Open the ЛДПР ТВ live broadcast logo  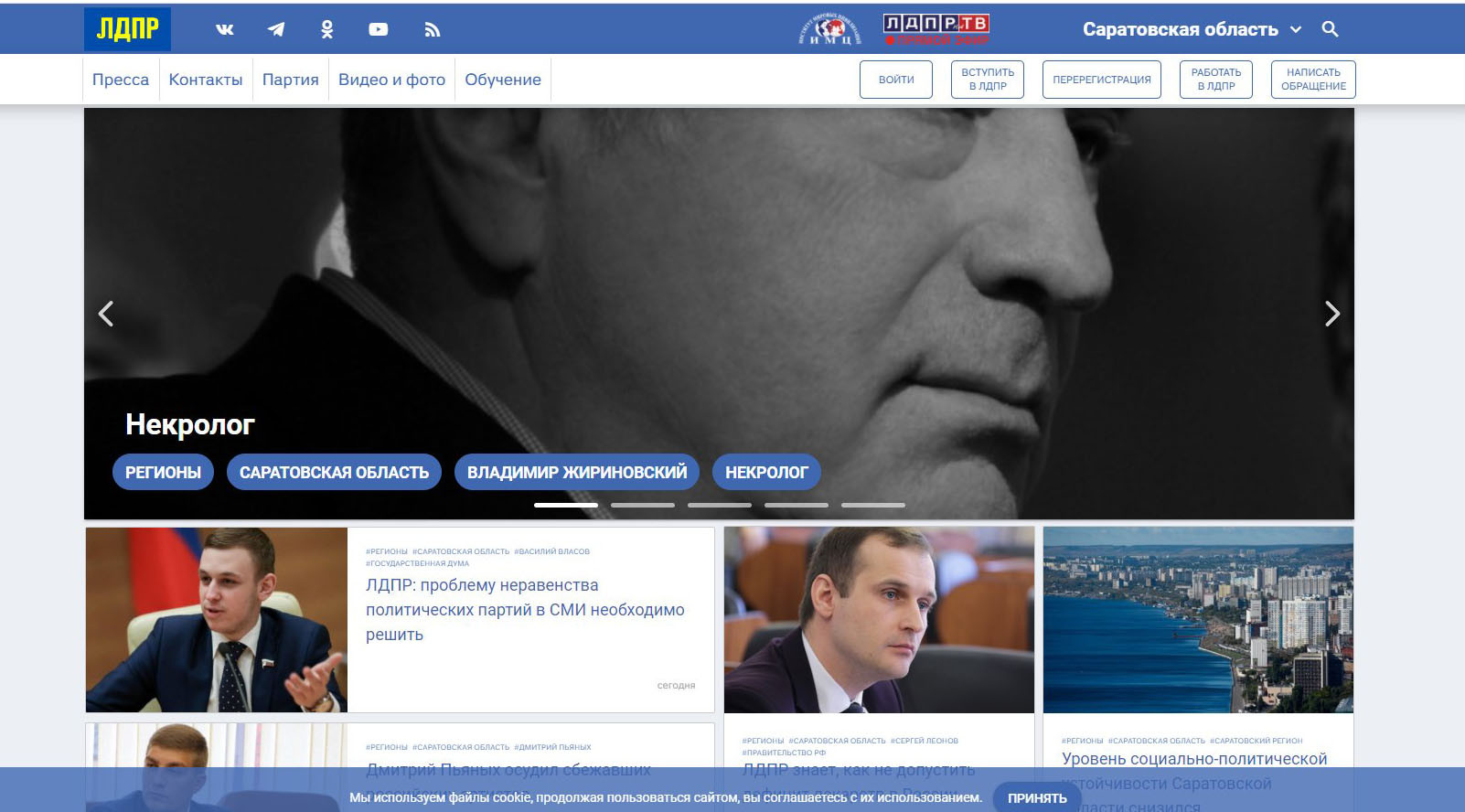936,29
